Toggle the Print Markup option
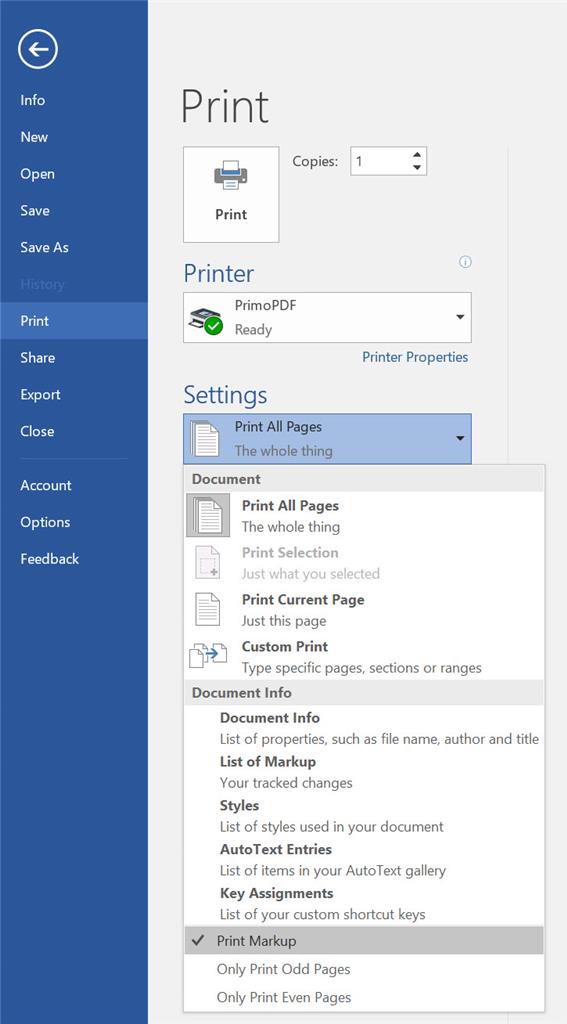567x1024 pixels. click(364, 940)
